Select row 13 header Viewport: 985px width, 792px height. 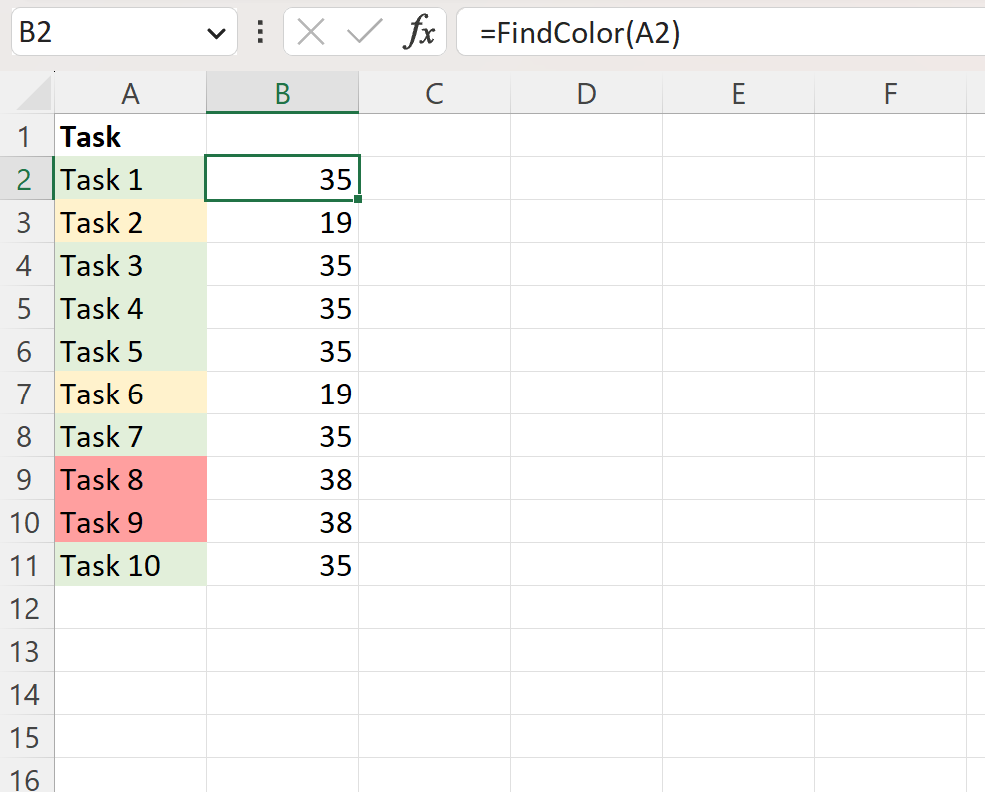click(x=27, y=651)
